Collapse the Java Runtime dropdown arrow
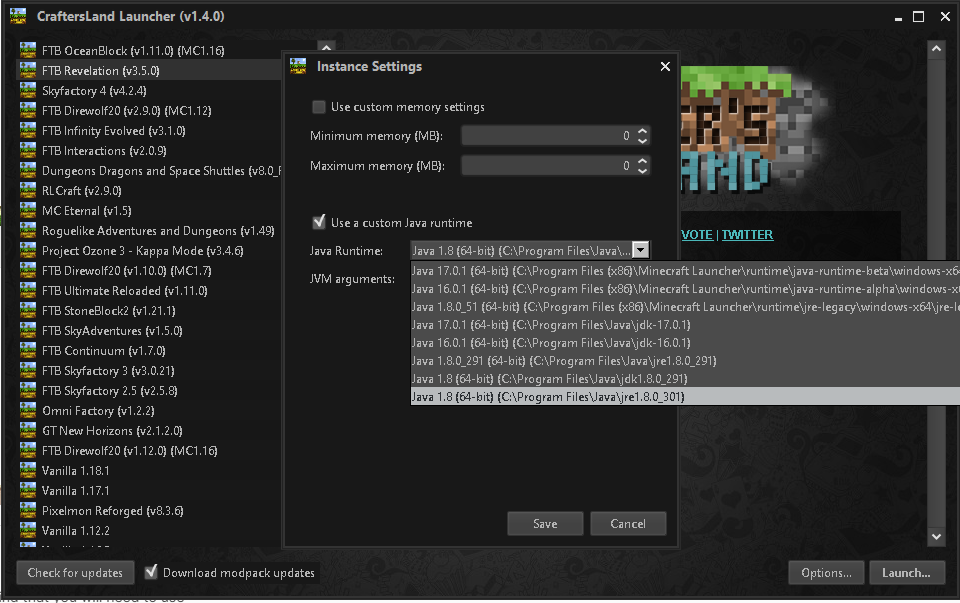The height and width of the screenshot is (603, 960). 641,250
